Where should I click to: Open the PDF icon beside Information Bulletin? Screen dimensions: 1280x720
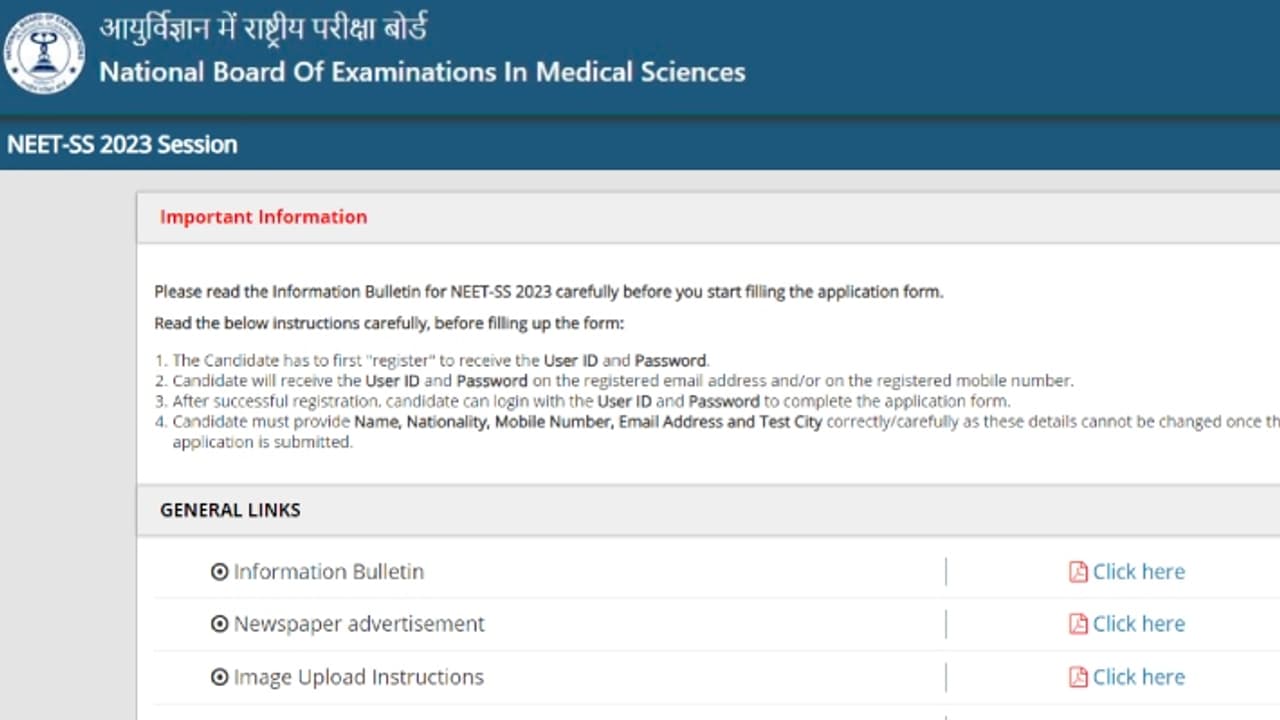(1077, 571)
